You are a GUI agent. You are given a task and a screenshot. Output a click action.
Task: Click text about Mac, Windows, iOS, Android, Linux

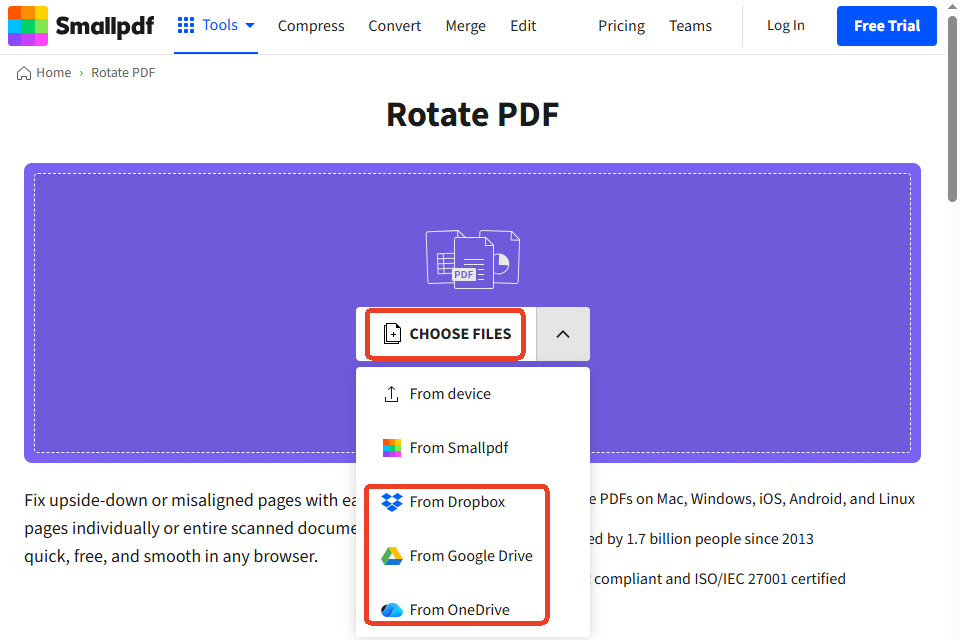click(x=753, y=499)
